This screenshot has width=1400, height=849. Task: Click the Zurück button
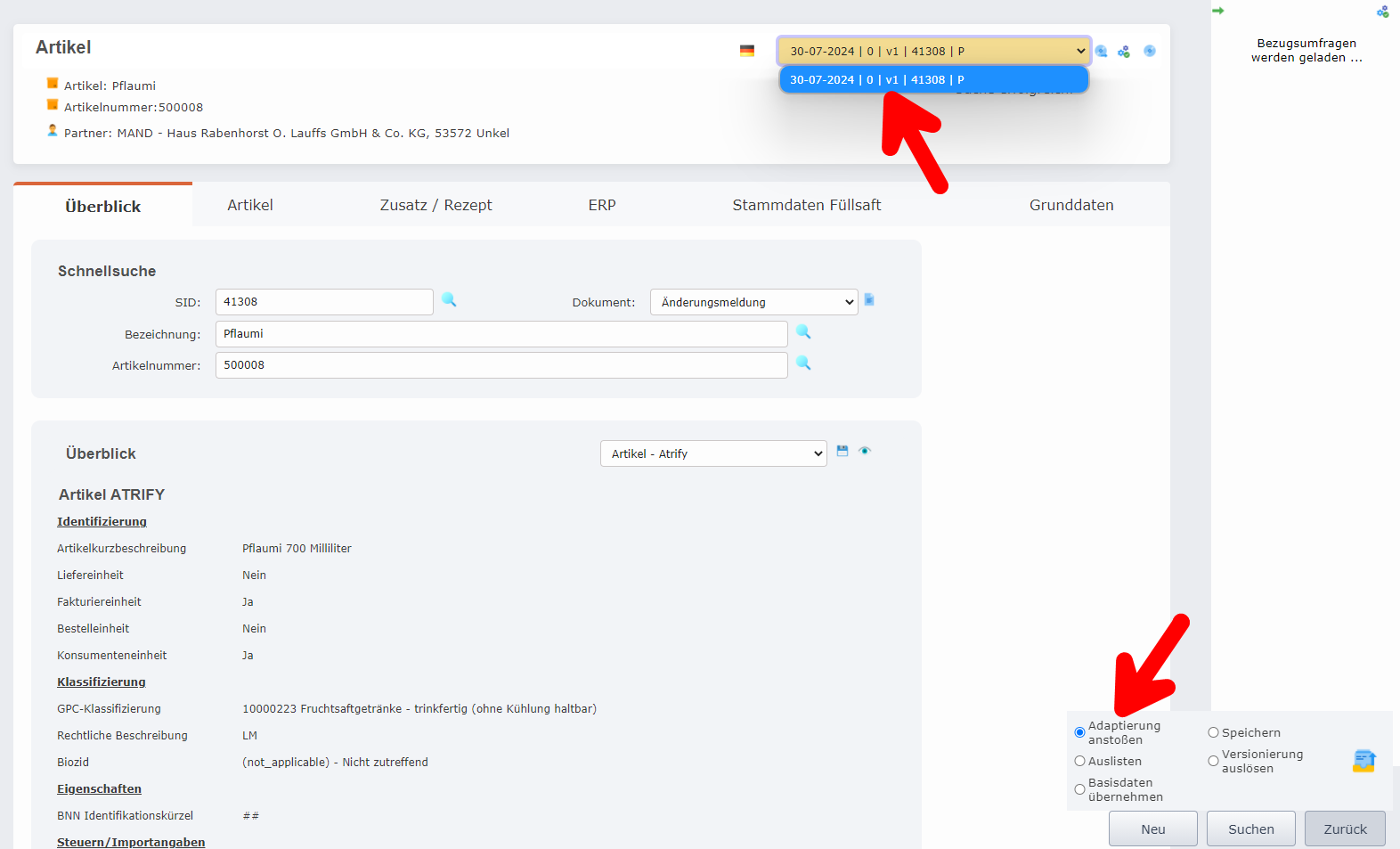(1344, 829)
